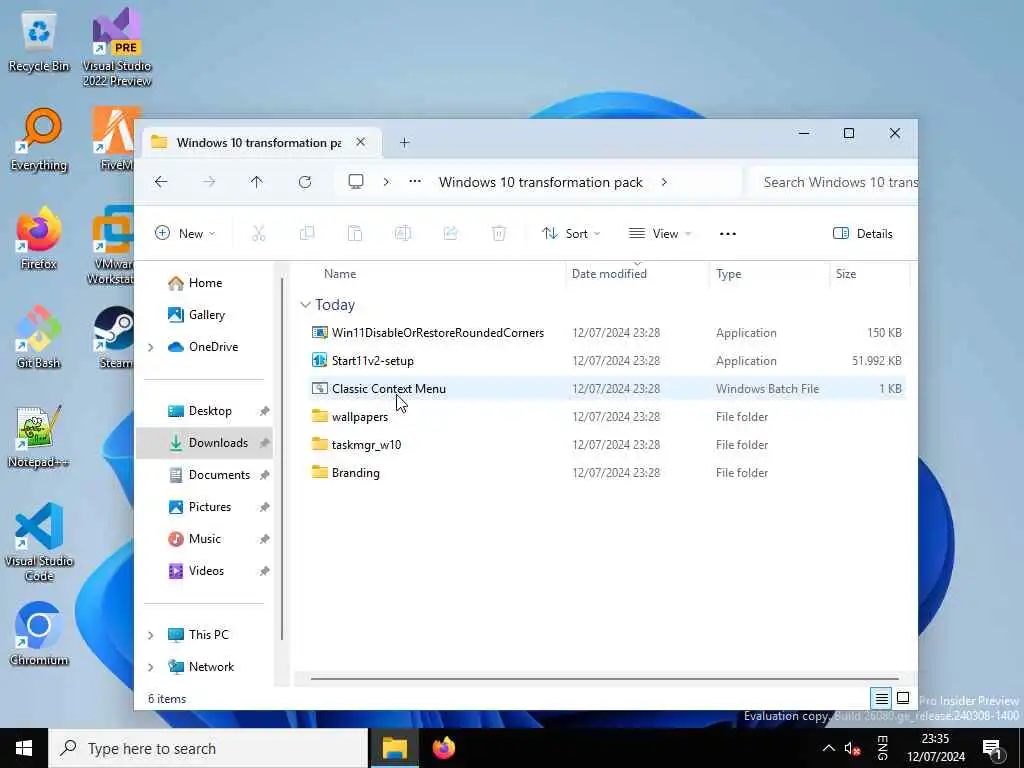
Task: Click the taskbar search box
Action: pyautogui.click(x=208, y=748)
